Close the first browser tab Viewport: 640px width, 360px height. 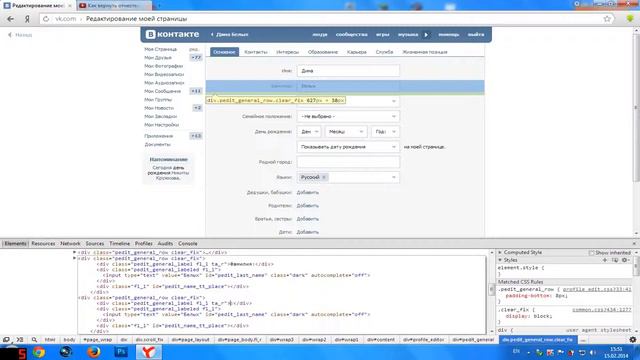point(70,6)
